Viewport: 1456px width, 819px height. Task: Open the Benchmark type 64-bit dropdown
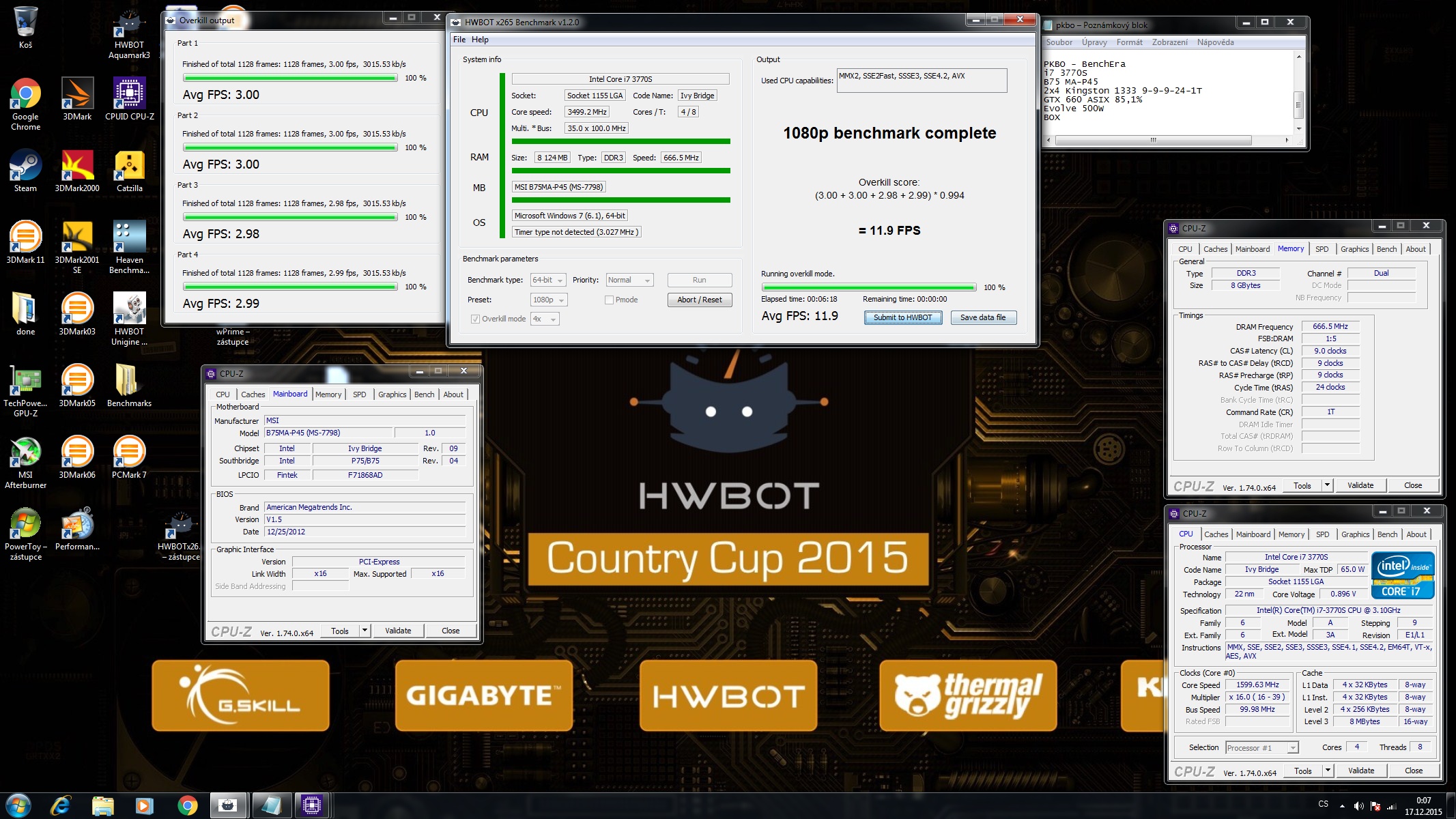(548, 280)
